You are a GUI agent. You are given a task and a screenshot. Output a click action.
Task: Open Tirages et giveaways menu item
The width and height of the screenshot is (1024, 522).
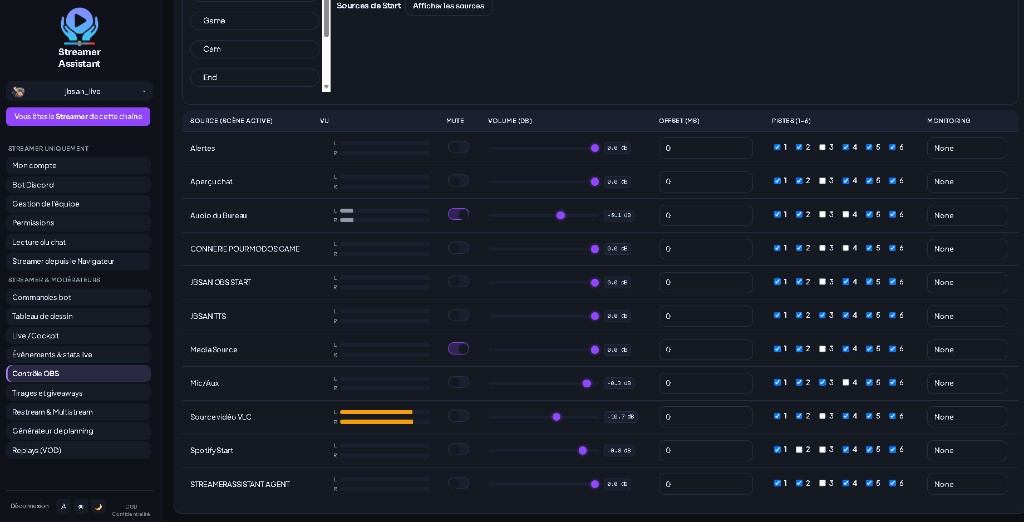coord(78,393)
